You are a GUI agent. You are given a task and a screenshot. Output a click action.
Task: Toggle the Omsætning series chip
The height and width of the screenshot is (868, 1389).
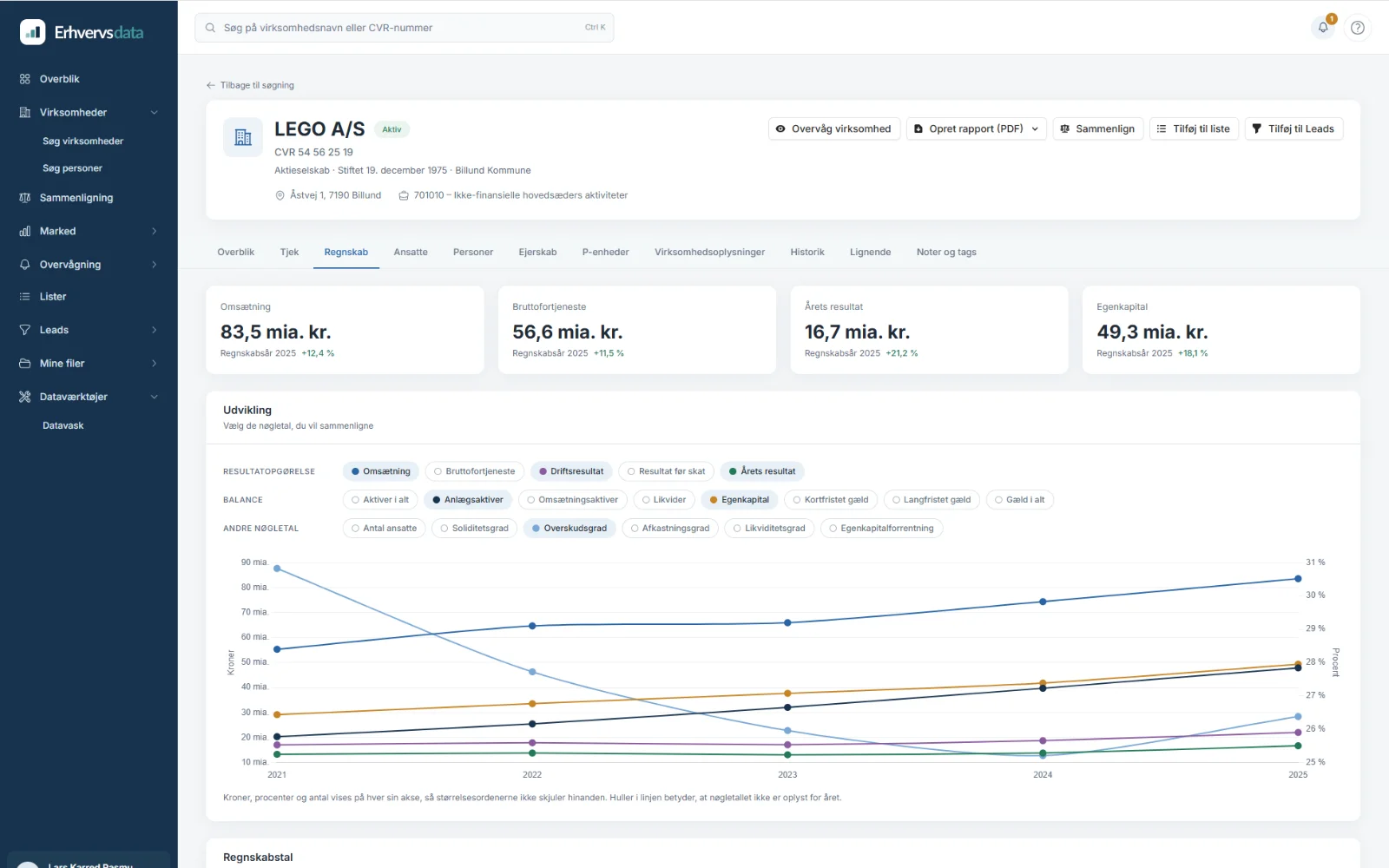click(381, 471)
